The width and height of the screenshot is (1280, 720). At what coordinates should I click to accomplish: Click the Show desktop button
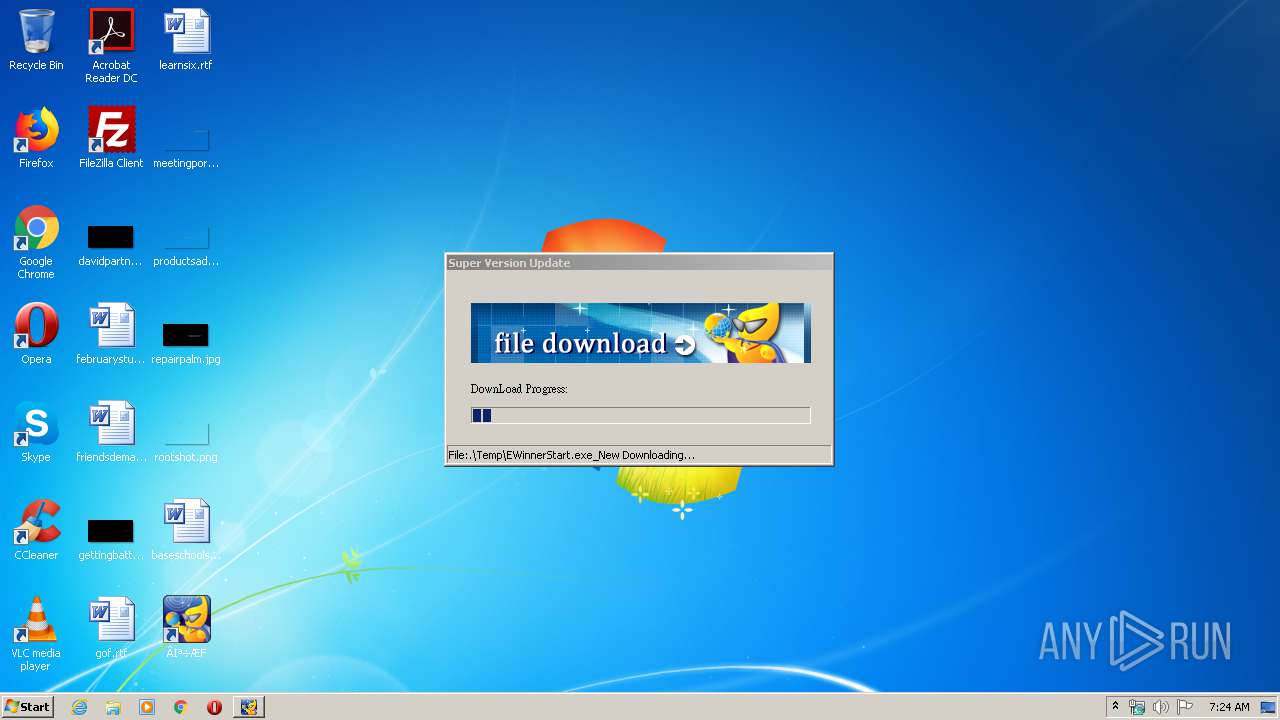(x=1269, y=707)
